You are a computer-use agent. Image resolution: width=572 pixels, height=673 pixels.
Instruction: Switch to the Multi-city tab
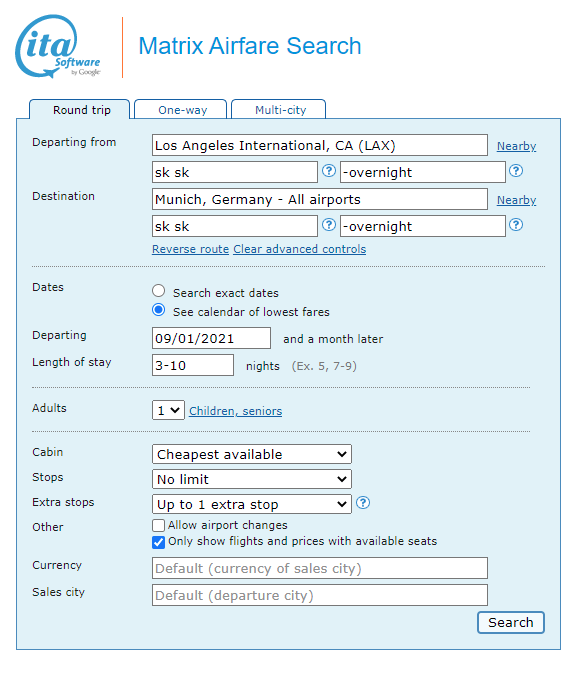[278, 109]
